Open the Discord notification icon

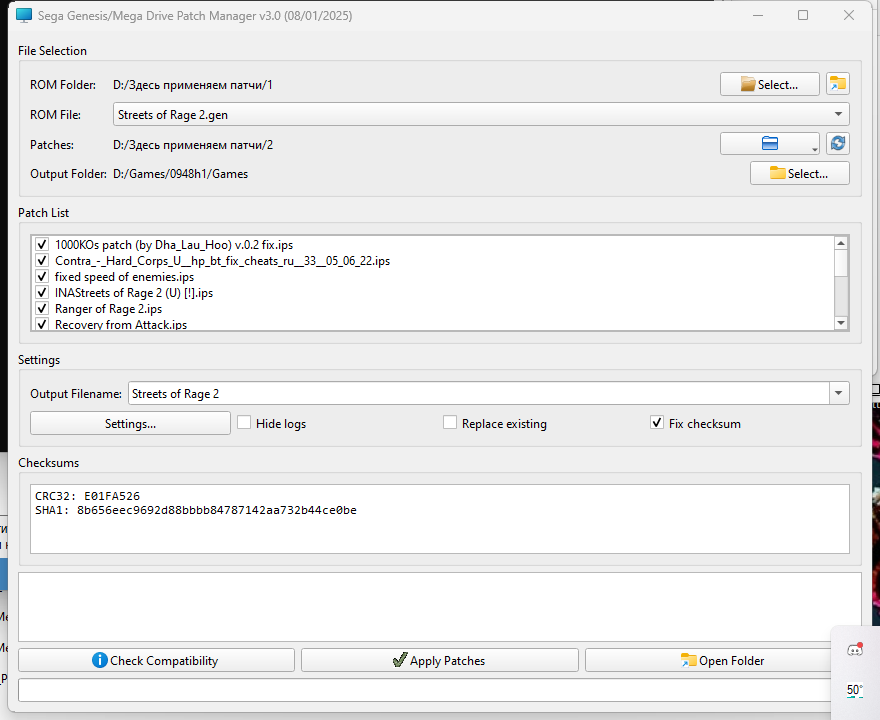point(855,649)
